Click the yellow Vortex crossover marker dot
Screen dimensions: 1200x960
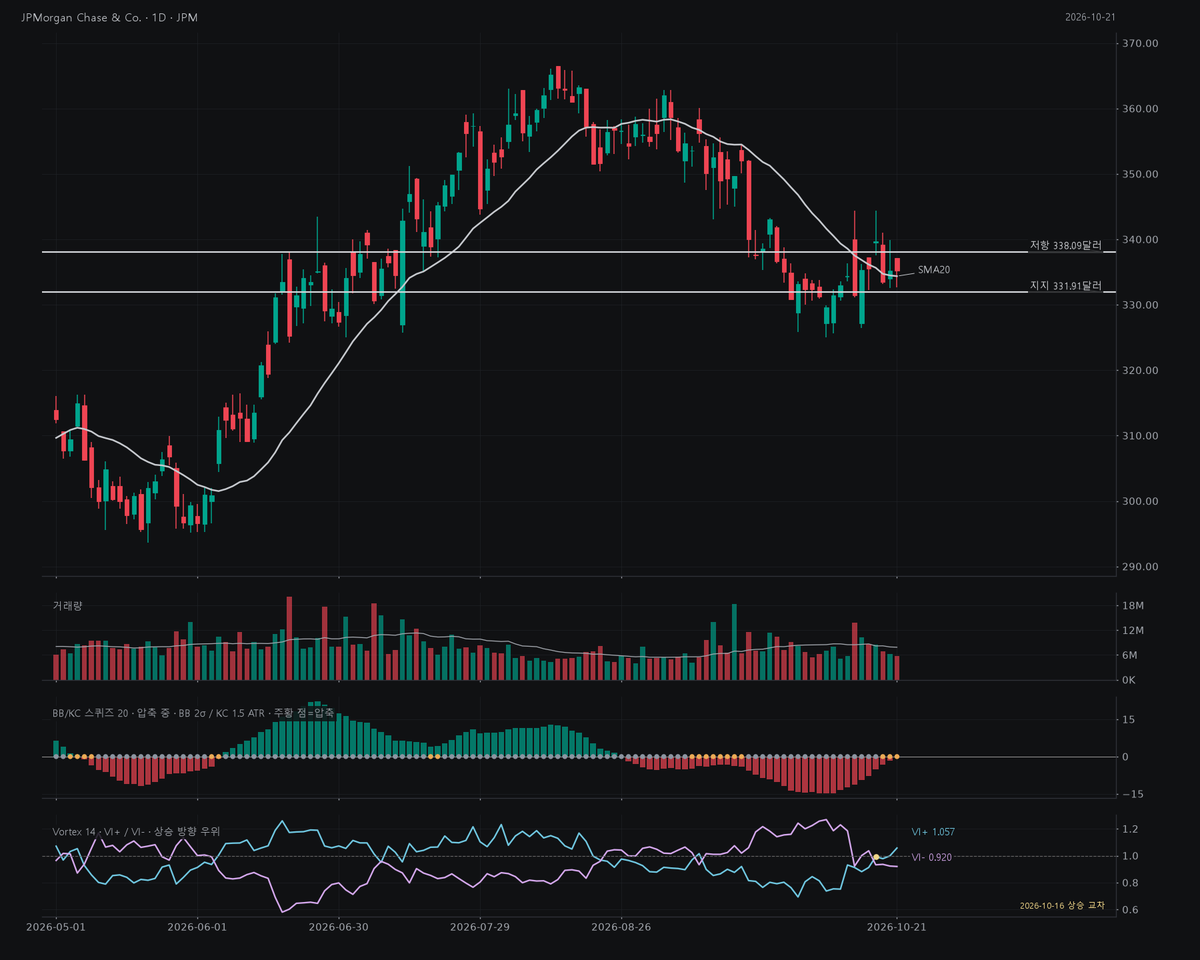pos(876,857)
